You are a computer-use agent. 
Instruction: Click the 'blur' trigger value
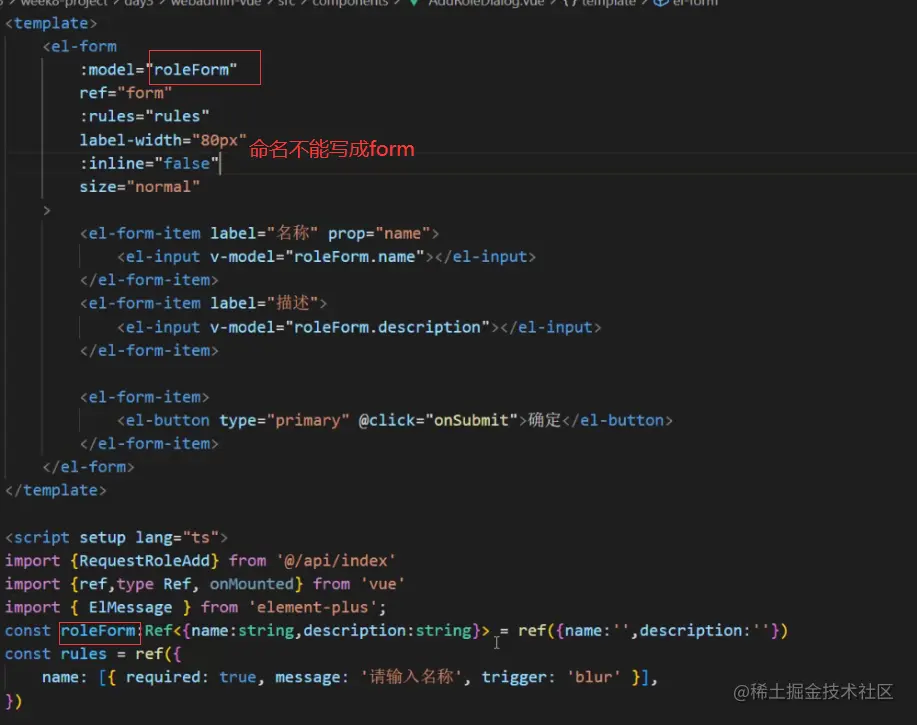click(x=593, y=678)
